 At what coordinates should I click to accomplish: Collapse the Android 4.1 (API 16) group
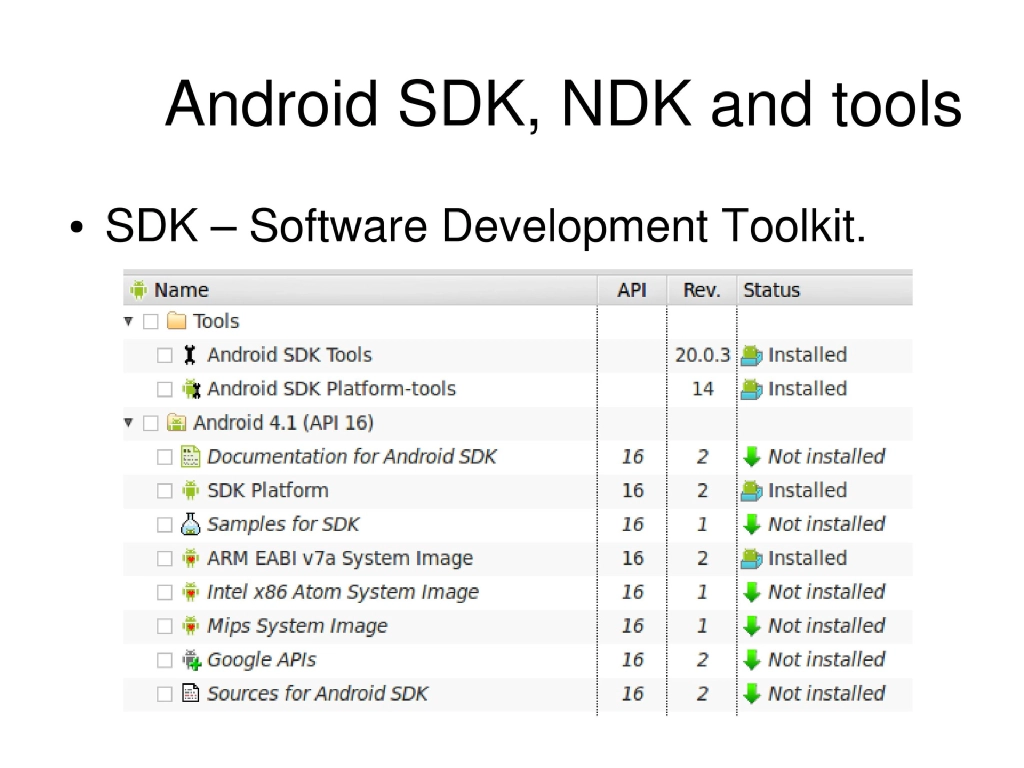128,422
